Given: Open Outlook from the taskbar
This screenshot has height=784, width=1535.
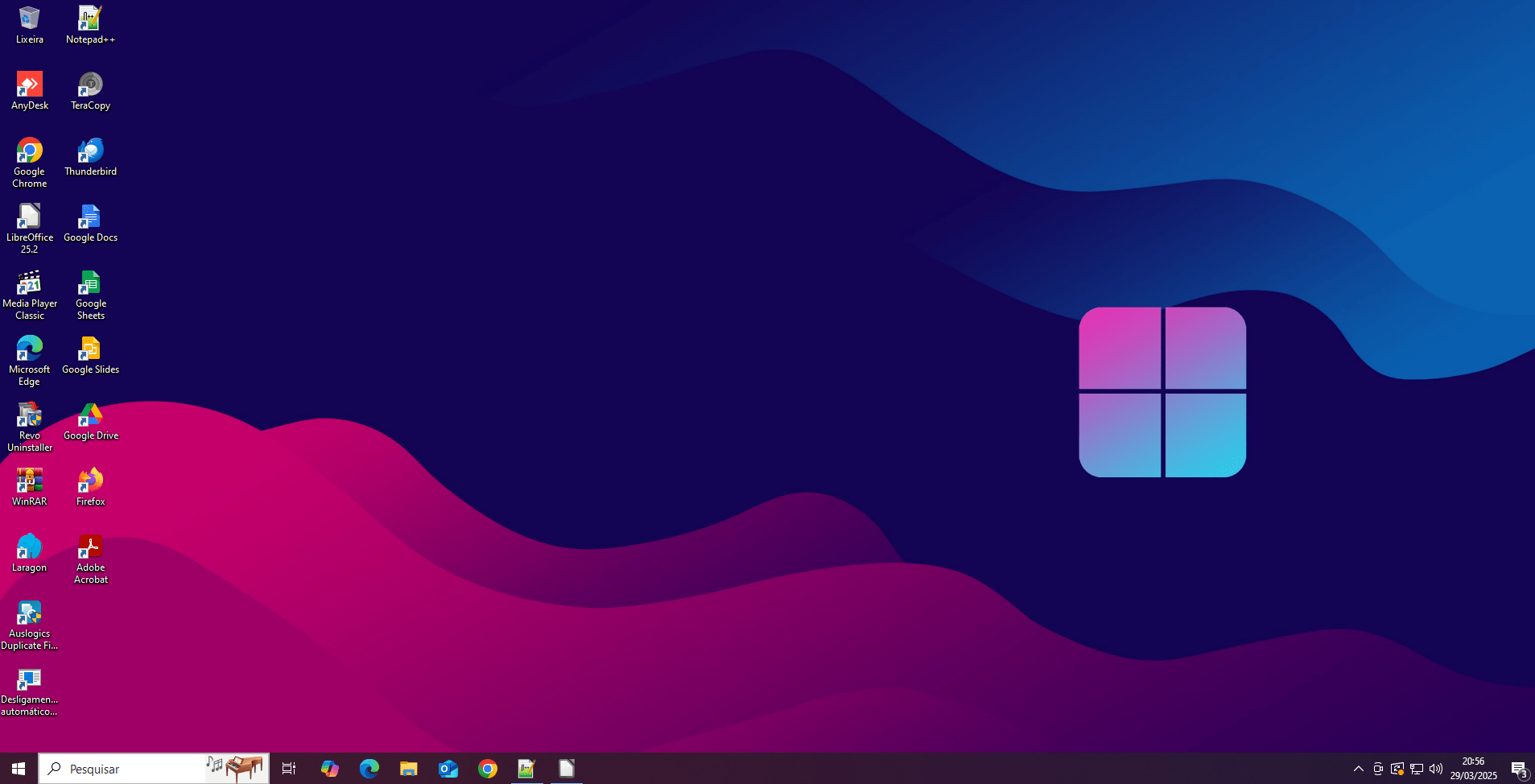Looking at the screenshot, I should coord(448,768).
